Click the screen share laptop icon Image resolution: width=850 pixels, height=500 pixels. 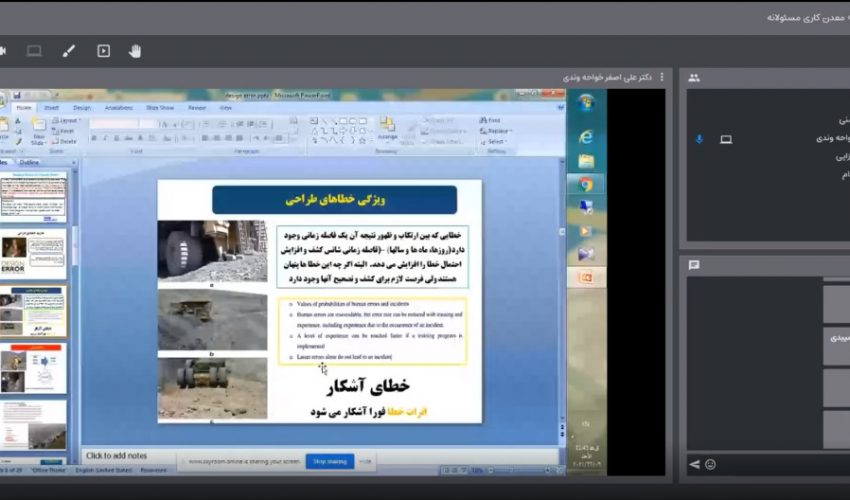tap(35, 51)
